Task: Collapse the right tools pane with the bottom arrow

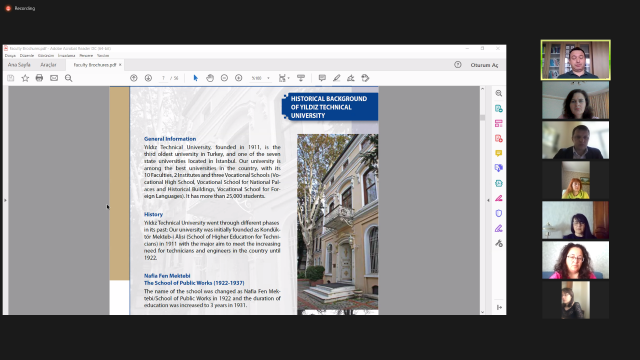Action: [499, 307]
